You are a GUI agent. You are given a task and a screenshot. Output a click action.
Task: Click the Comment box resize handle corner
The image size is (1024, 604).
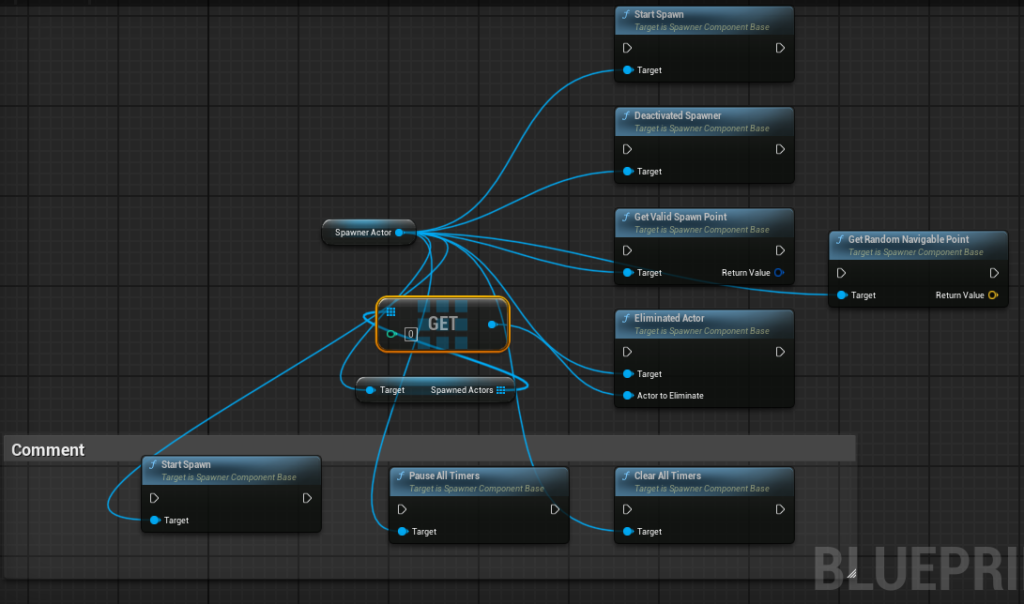pos(851,574)
